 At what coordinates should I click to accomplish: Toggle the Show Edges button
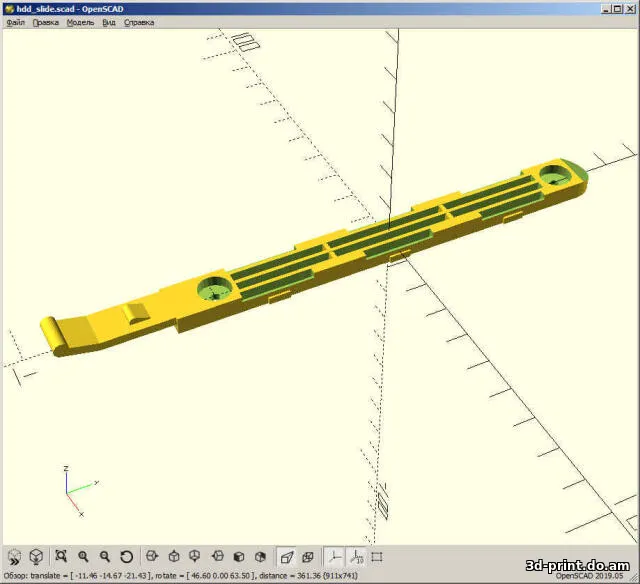377,556
